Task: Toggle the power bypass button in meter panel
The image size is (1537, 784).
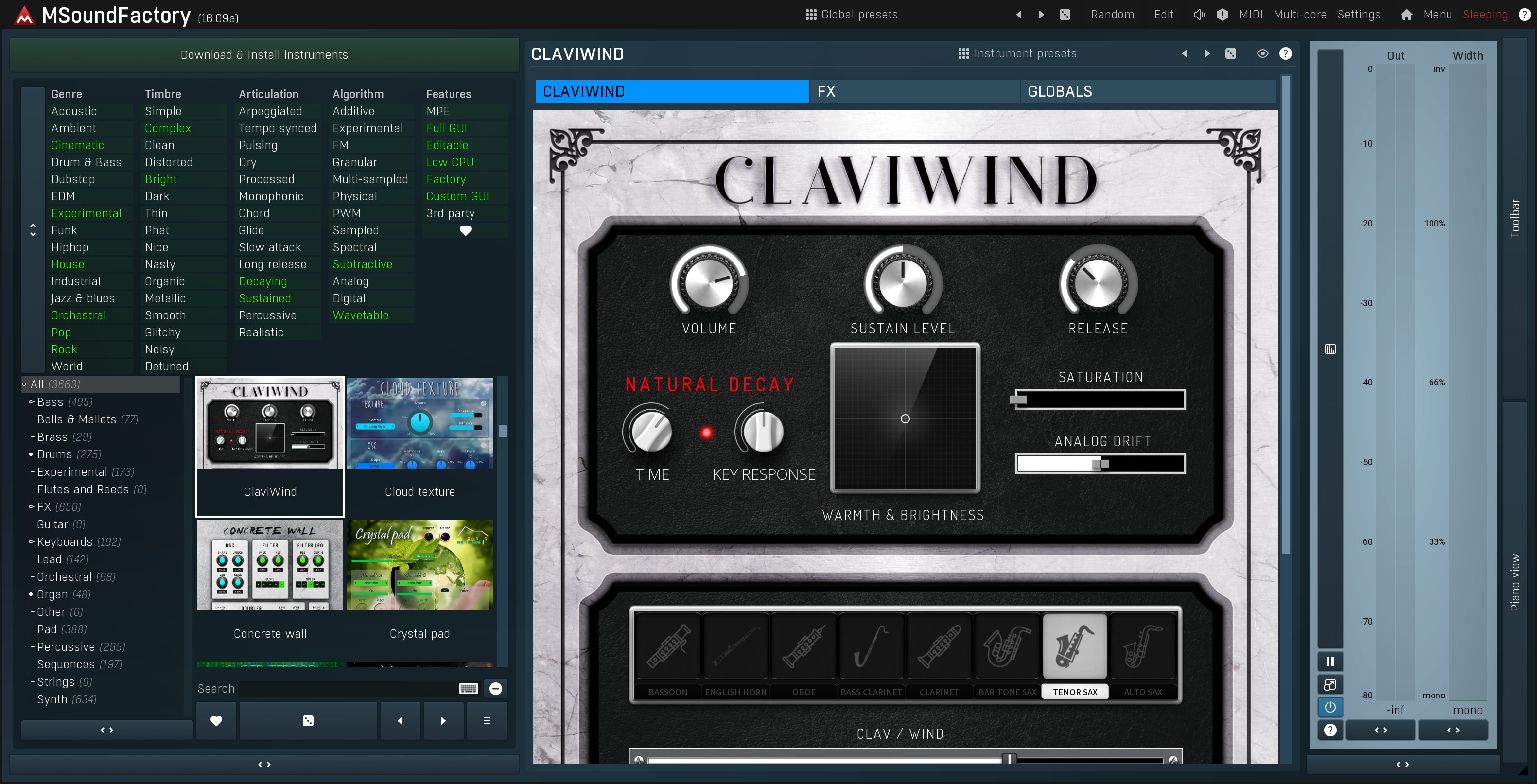Action: click(1330, 707)
